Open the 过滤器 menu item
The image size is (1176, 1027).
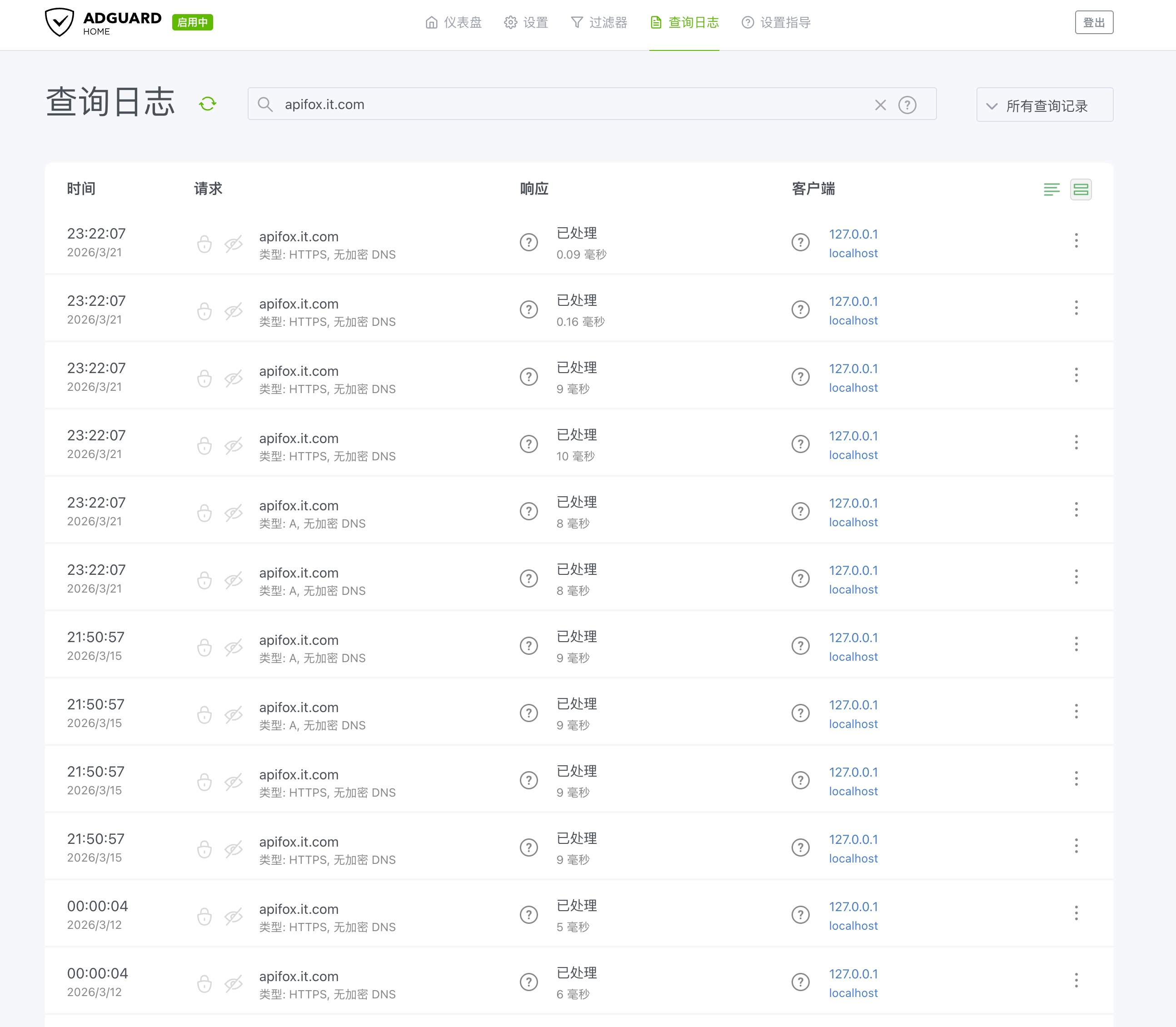[x=599, y=22]
